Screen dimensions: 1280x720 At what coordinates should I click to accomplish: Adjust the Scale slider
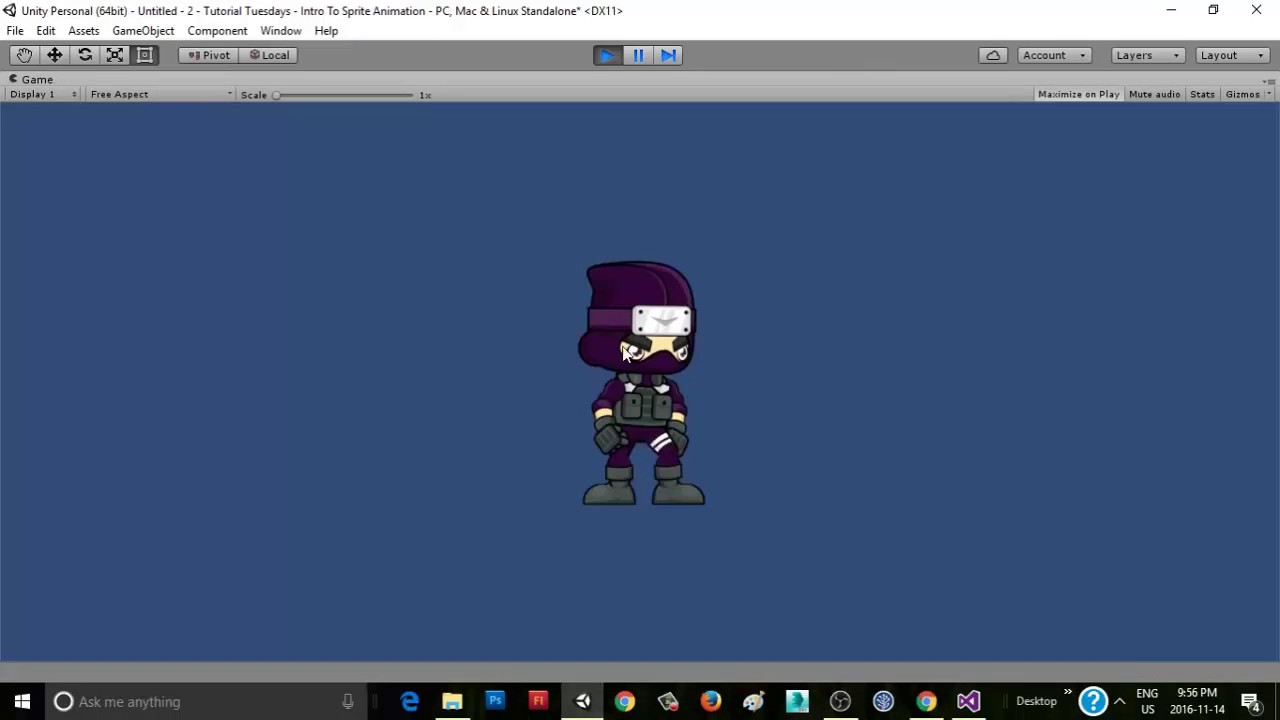(x=343, y=95)
